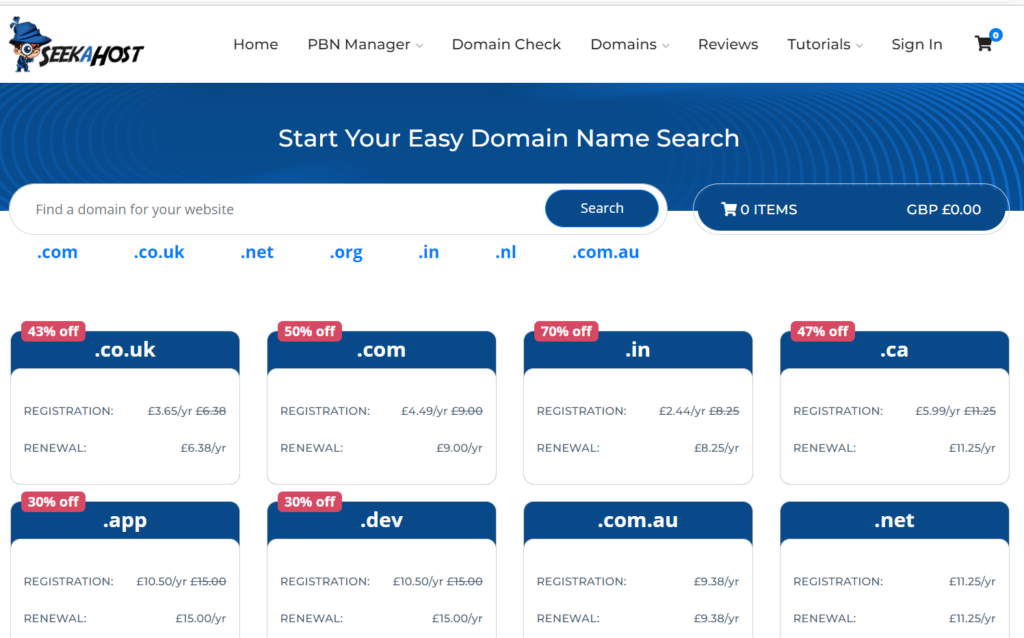The width and height of the screenshot is (1024, 638).
Task: Click the .nl extension shortcut
Action: pyautogui.click(x=505, y=252)
